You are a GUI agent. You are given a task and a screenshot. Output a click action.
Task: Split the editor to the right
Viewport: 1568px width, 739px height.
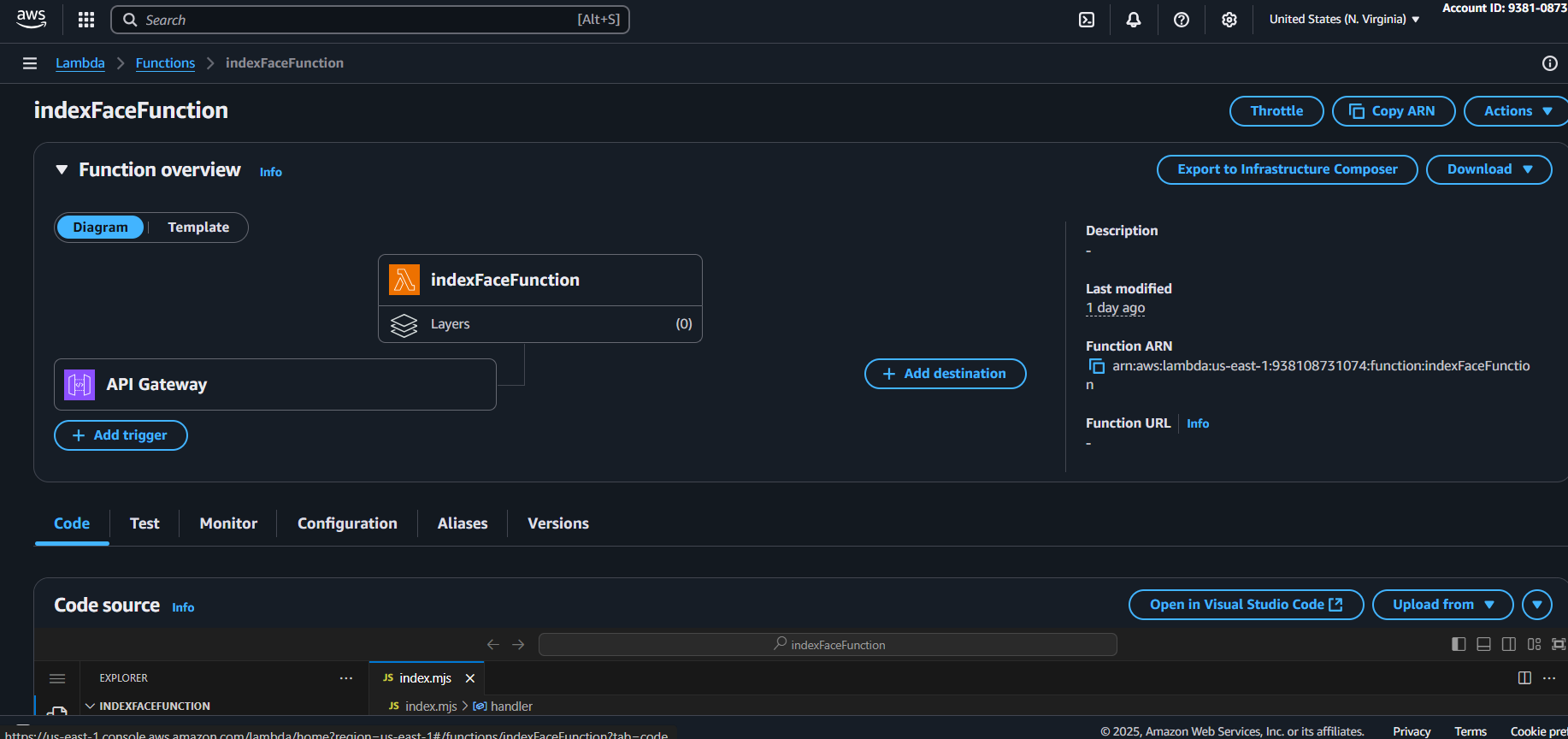pos(1524,678)
